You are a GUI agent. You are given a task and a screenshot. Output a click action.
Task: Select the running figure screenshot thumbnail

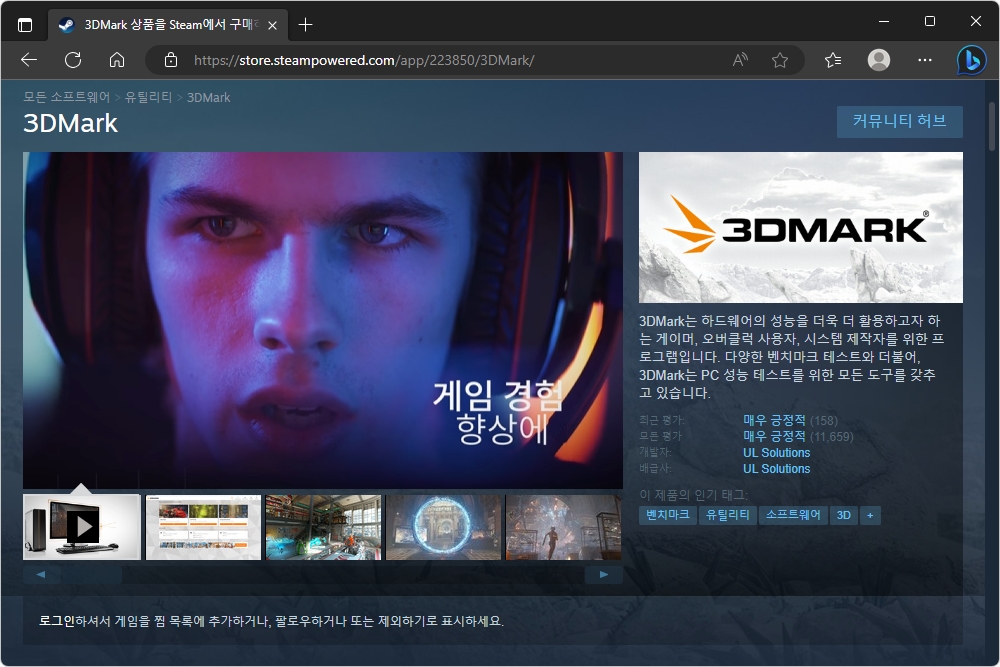[563, 527]
